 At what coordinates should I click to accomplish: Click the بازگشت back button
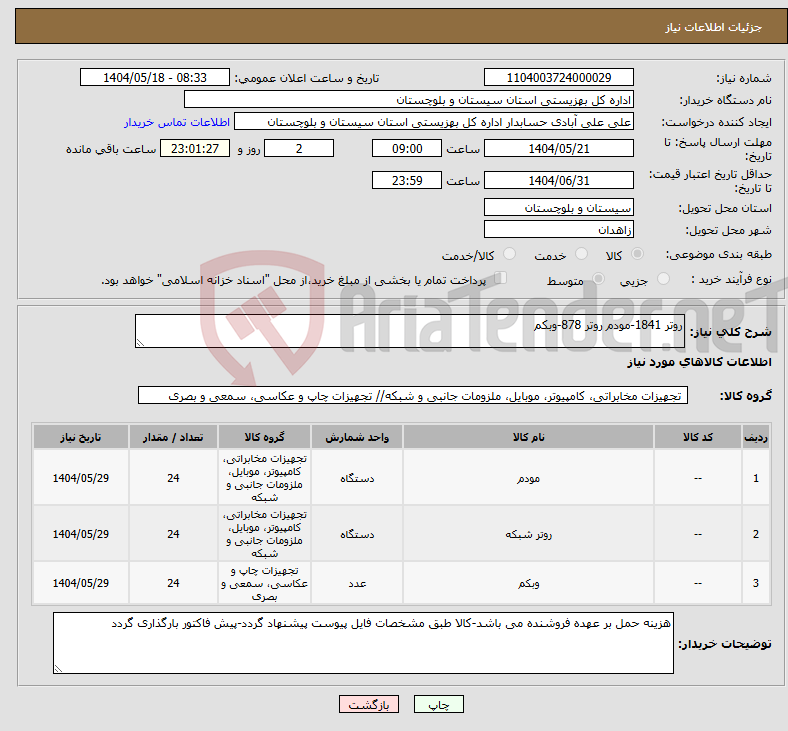point(369,704)
